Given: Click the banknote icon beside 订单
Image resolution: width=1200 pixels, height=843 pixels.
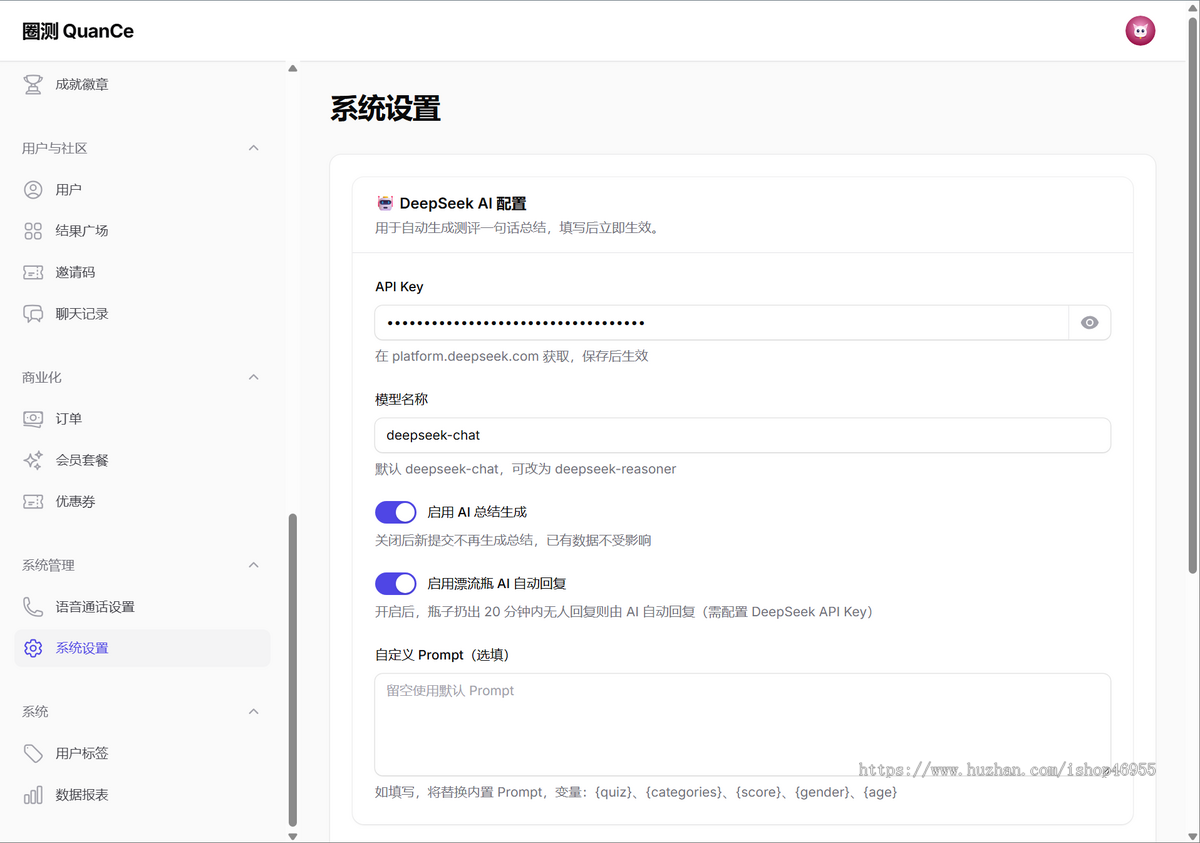Looking at the screenshot, I should [x=33, y=419].
